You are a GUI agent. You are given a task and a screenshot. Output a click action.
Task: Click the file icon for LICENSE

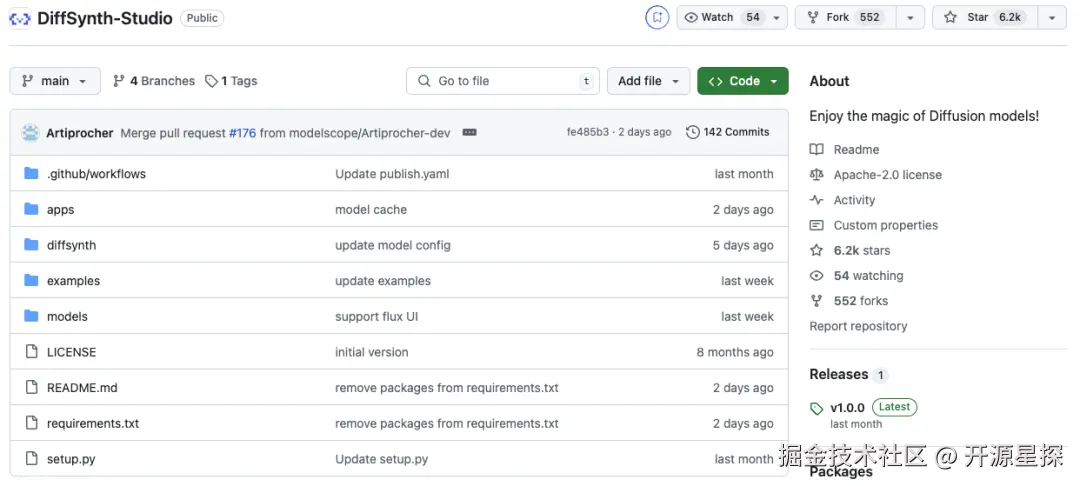tap(31, 352)
